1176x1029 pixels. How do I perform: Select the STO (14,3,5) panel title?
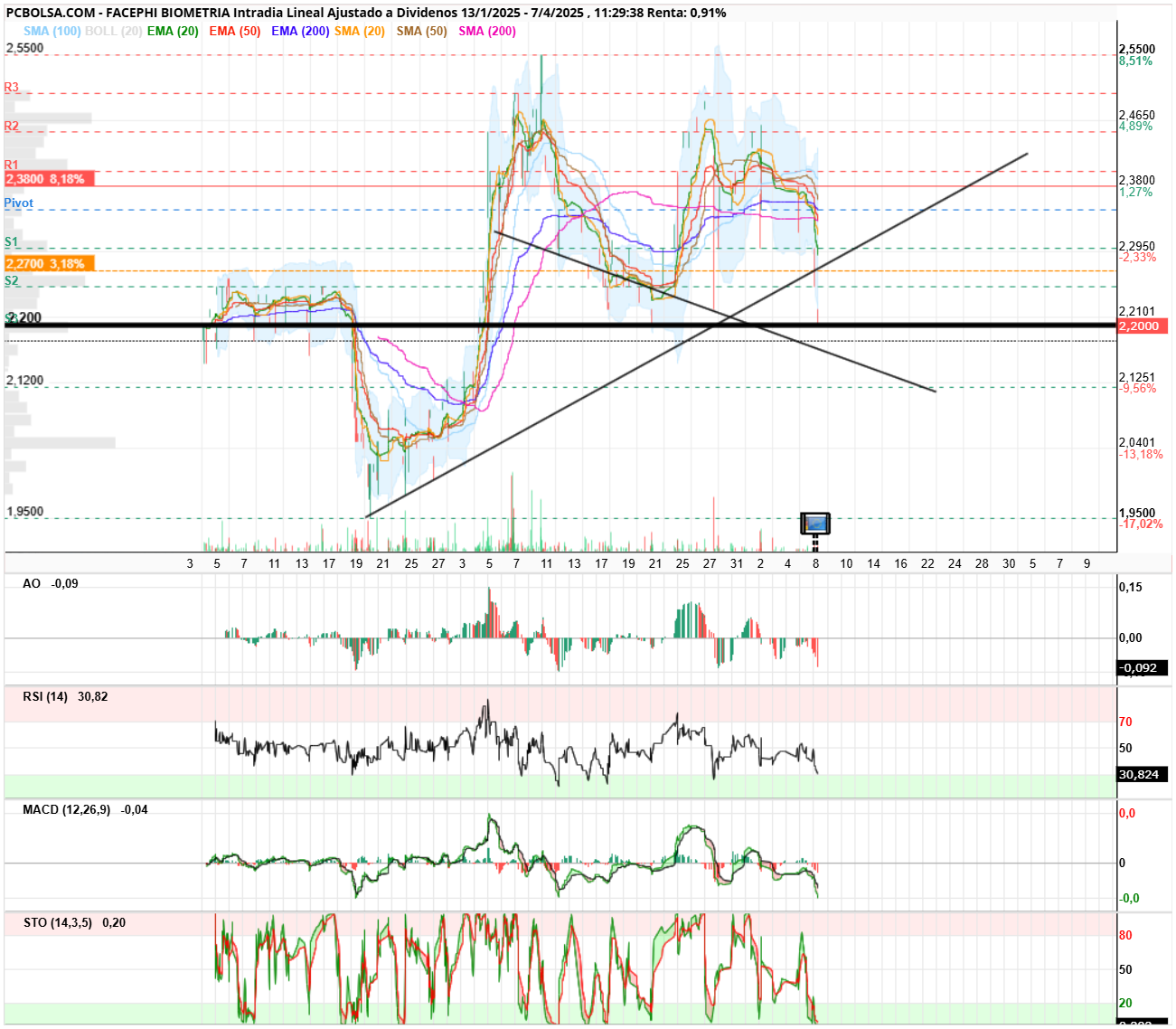pos(58,922)
